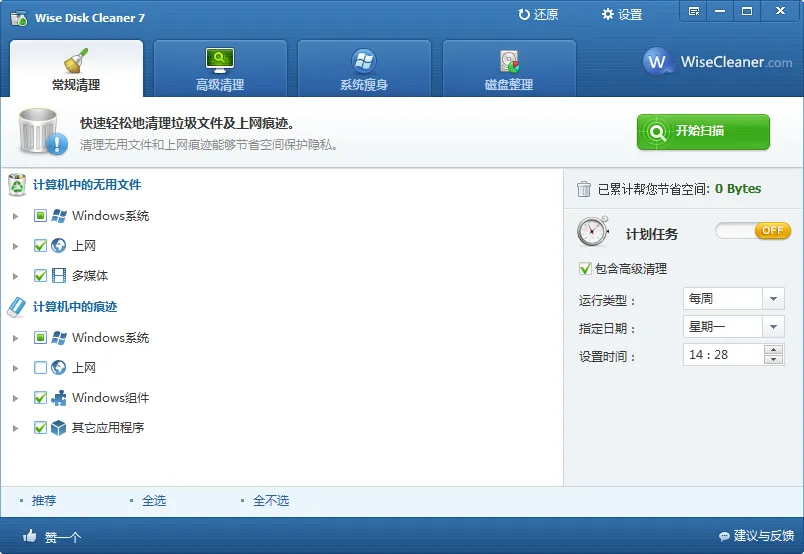Switch to the 磁盘整理 tab
This screenshot has width=804, height=554.
tap(509, 69)
